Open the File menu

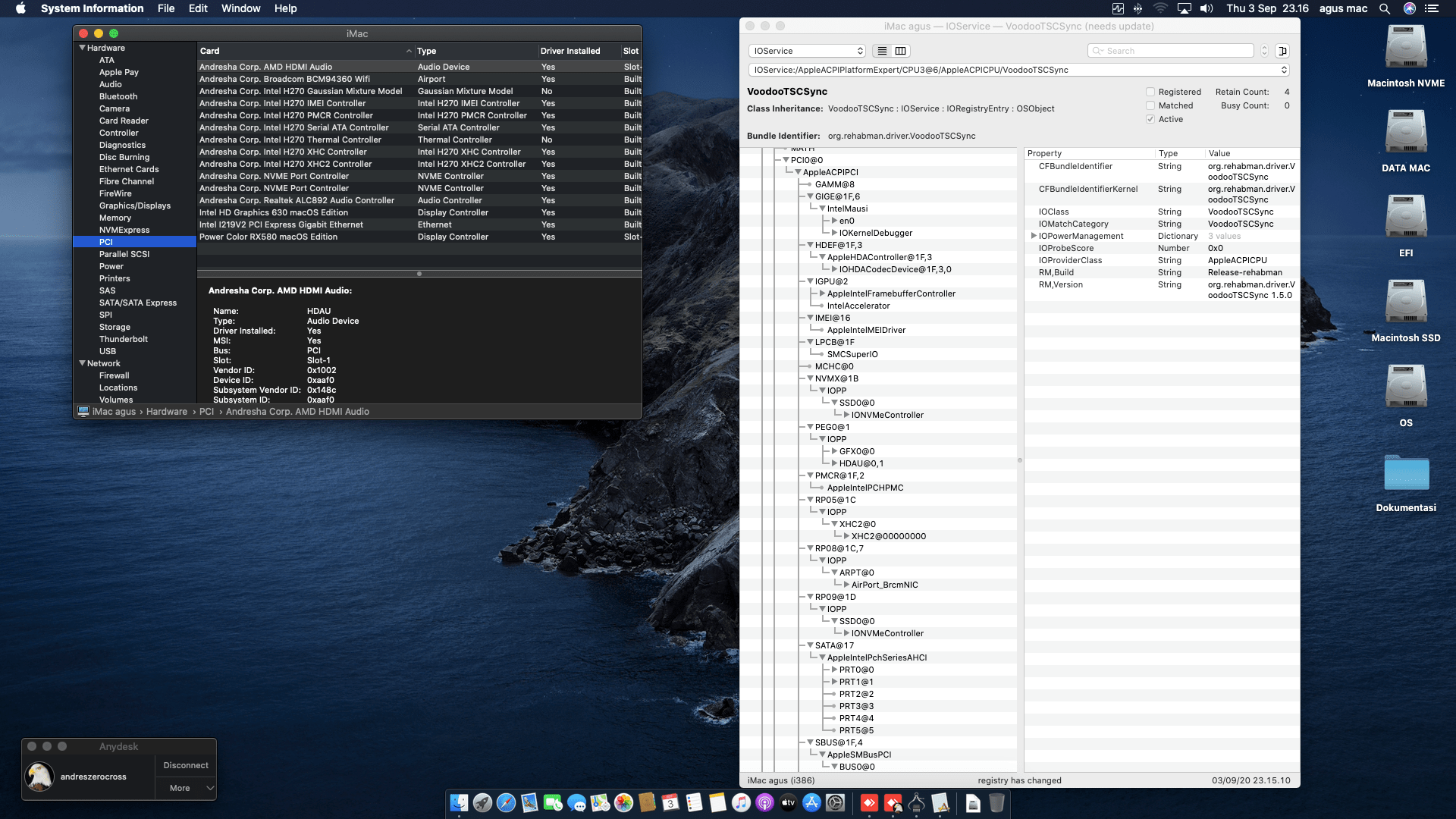point(165,8)
